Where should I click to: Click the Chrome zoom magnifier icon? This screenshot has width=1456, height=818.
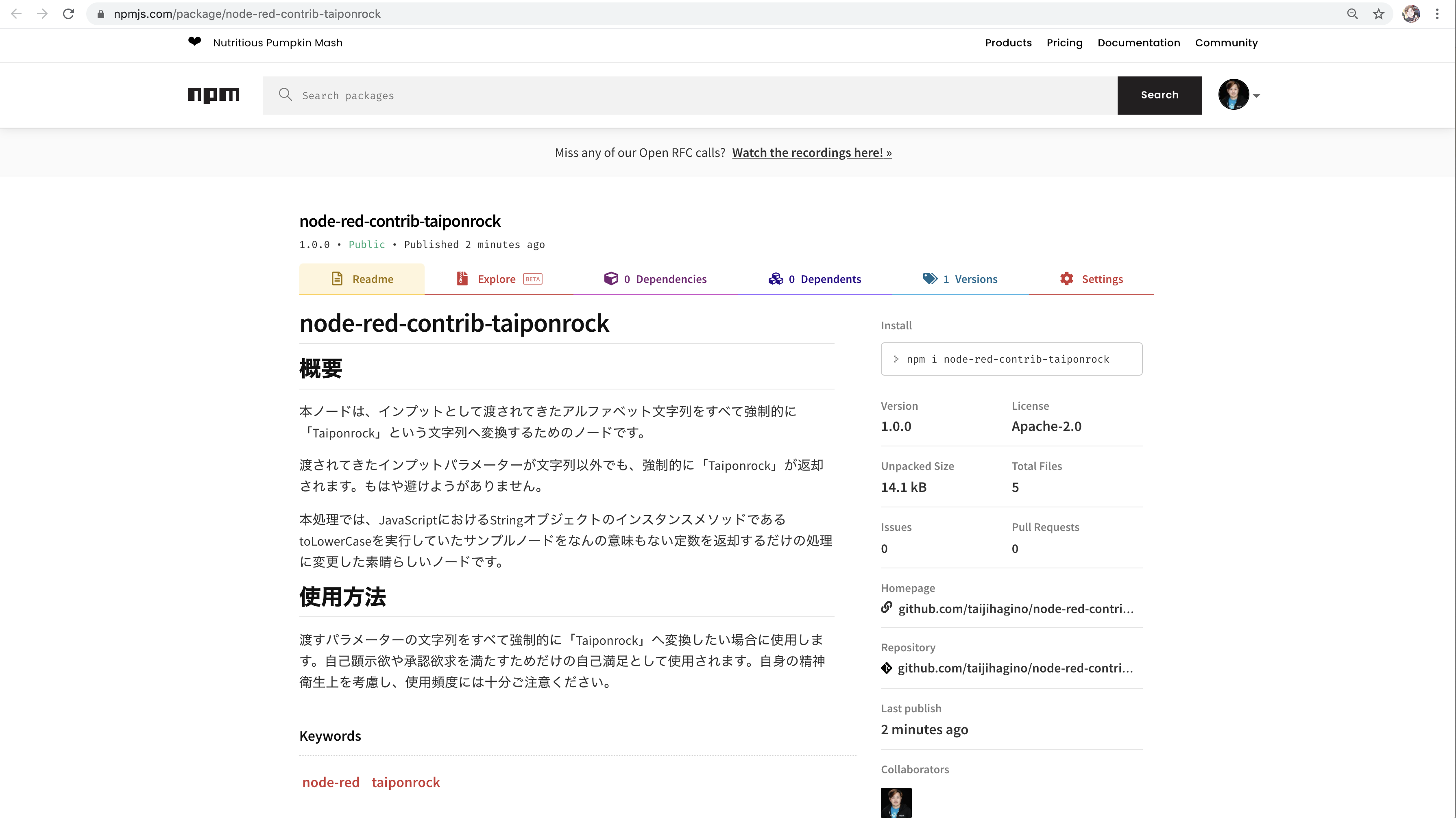point(1352,14)
